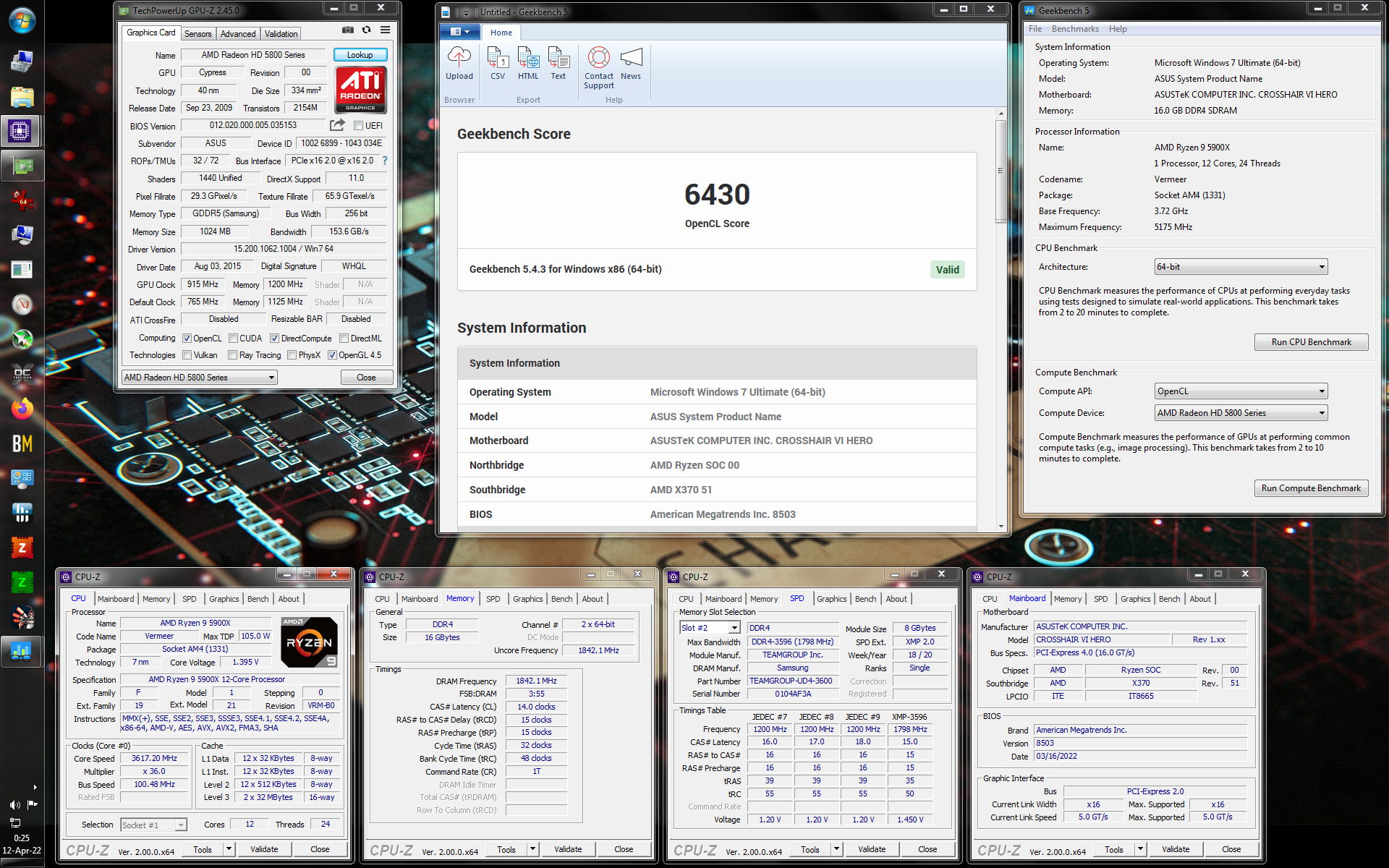Open the Compute Device dropdown
The height and width of the screenshot is (868, 1389).
pyautogui.click(x=1241, y=413)
